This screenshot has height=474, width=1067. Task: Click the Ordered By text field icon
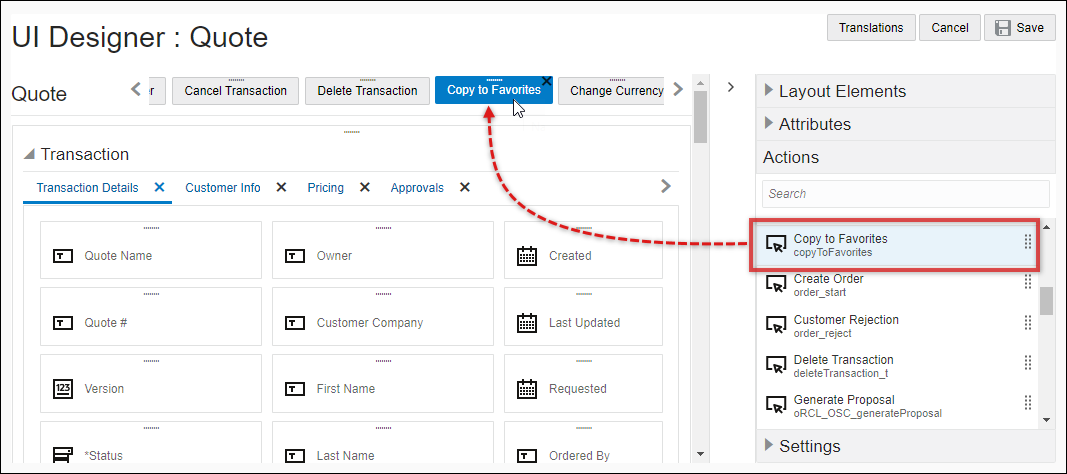(x=527, y=456)
